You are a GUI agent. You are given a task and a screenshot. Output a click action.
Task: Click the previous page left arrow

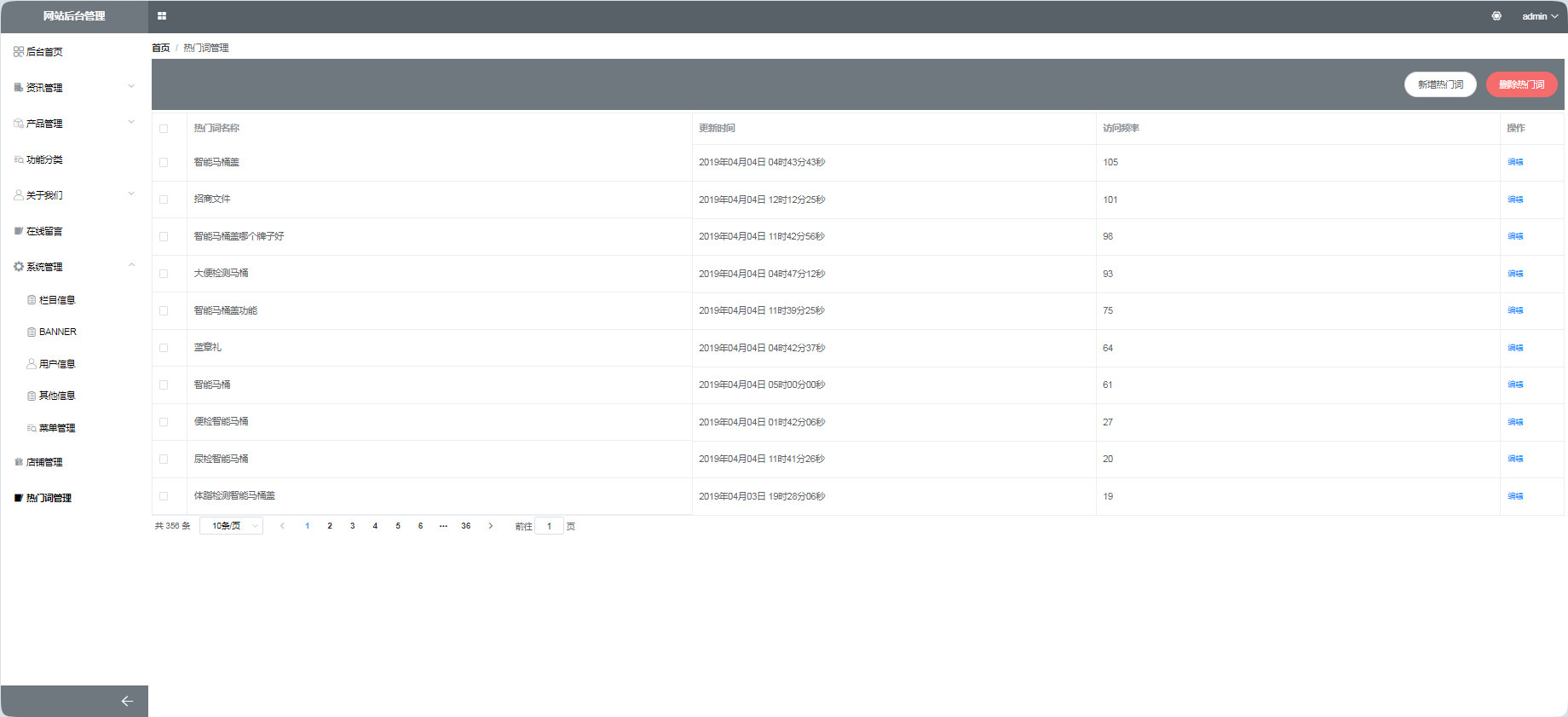click(x=282, y=526)
